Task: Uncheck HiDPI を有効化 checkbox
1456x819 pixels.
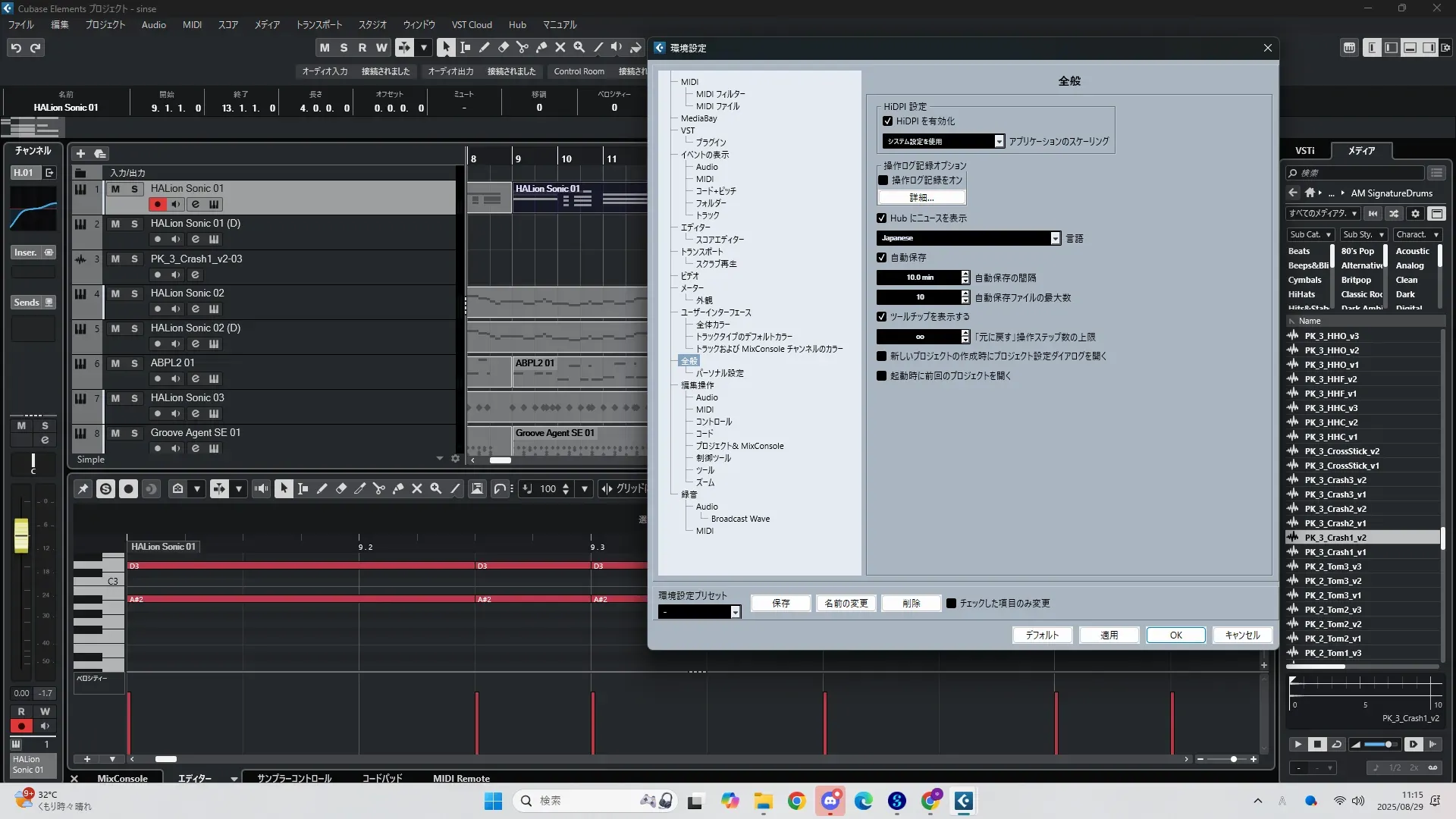Action: 887,121
